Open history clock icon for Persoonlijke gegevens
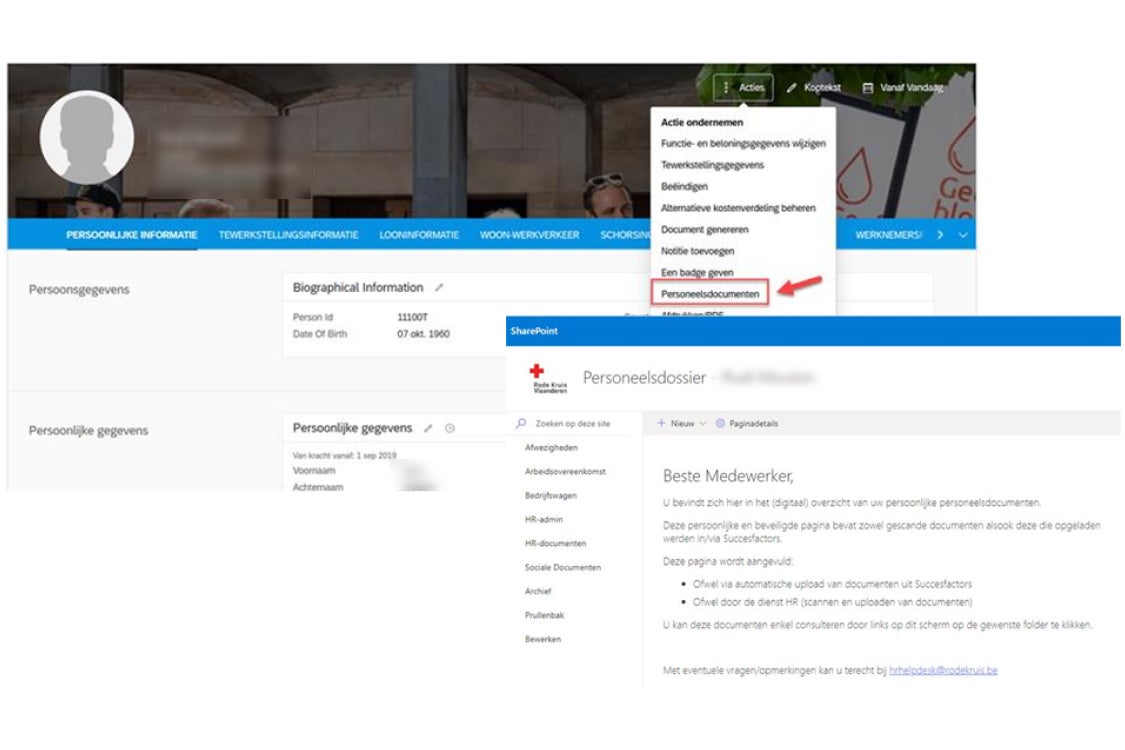The width and height of the screenshot is (1125, 750). (x=449, y=428)
